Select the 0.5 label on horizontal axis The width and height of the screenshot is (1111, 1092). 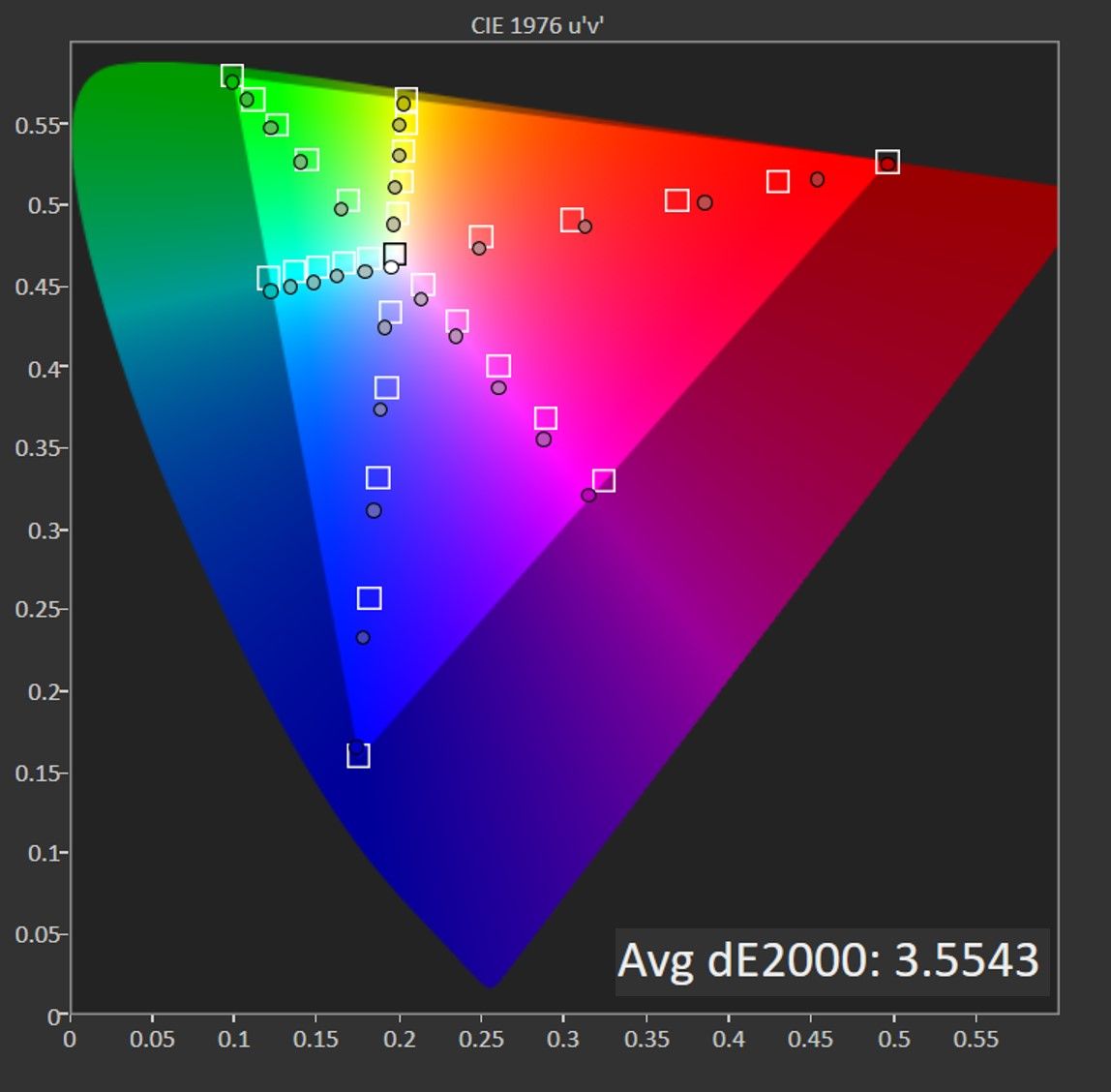click(893, 1040)
